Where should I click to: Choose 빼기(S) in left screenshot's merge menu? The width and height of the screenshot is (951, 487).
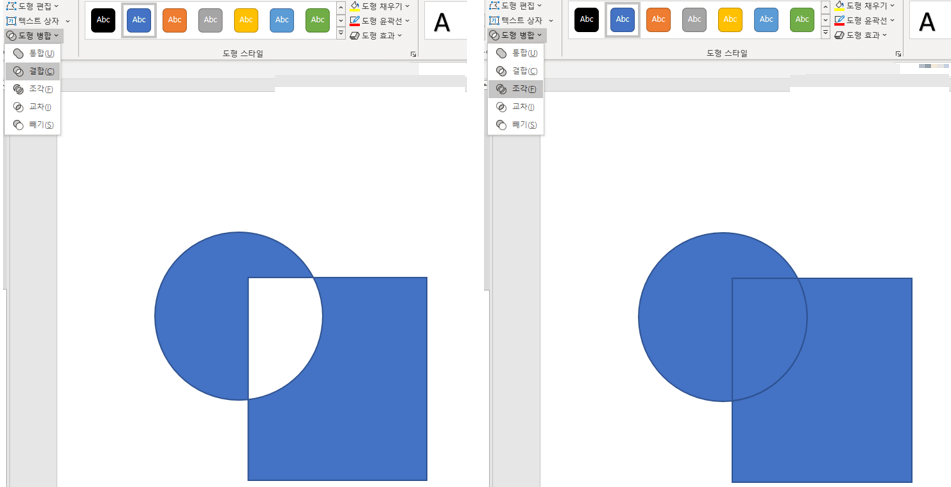point(33,125)
